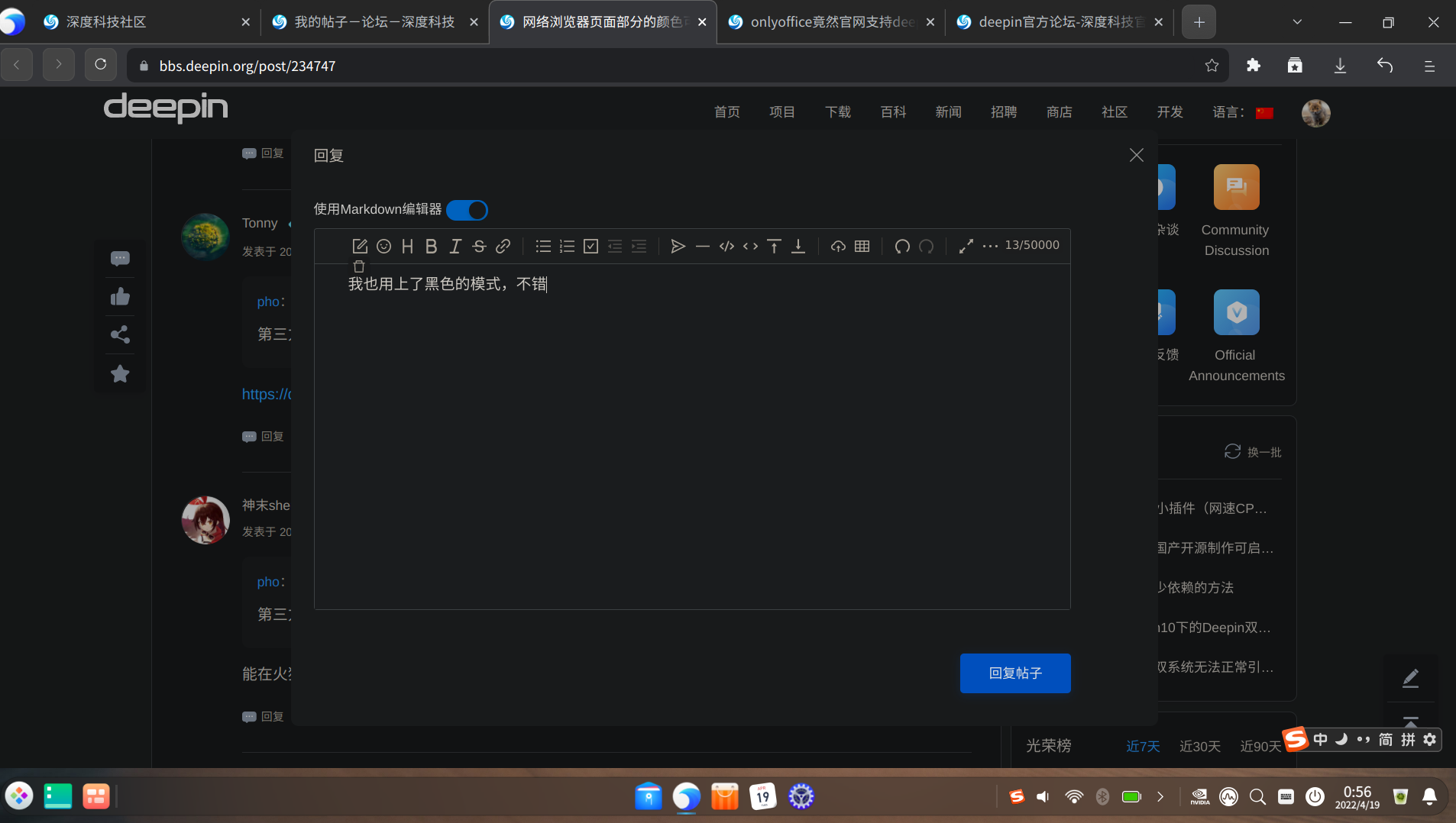Screen dimensions: 1456x823
Task: Insert an emoji from the editor toolbar
Action: (384, 246)
